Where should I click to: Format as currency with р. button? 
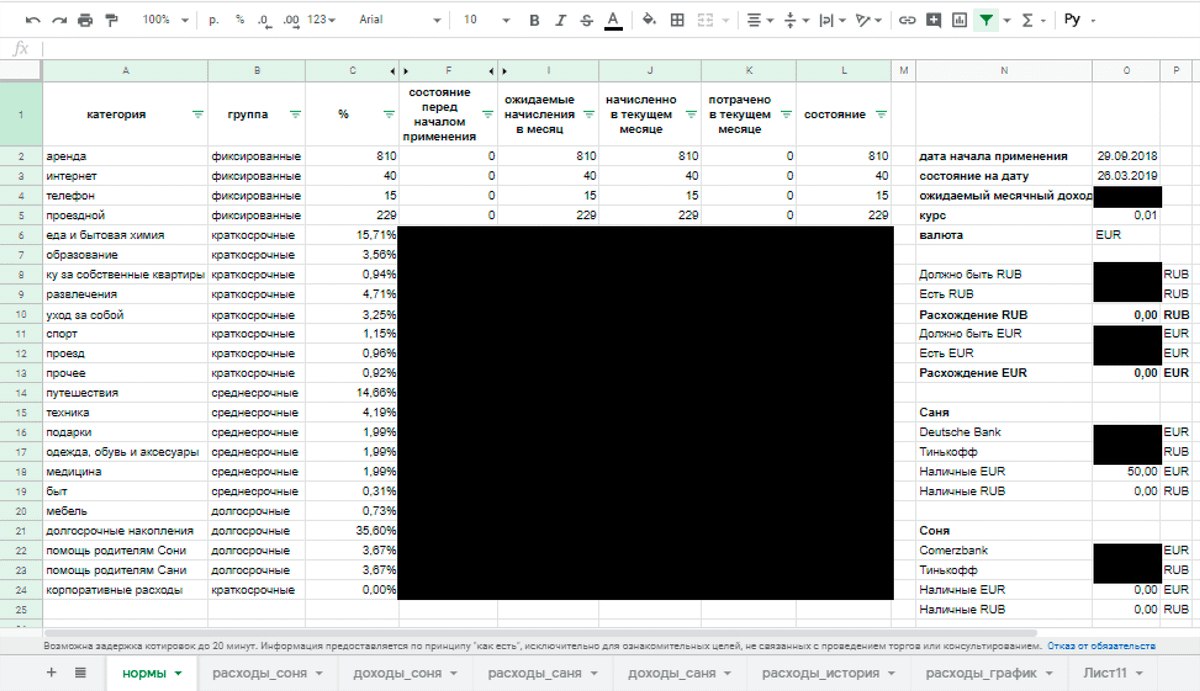(x=214, y=20)
